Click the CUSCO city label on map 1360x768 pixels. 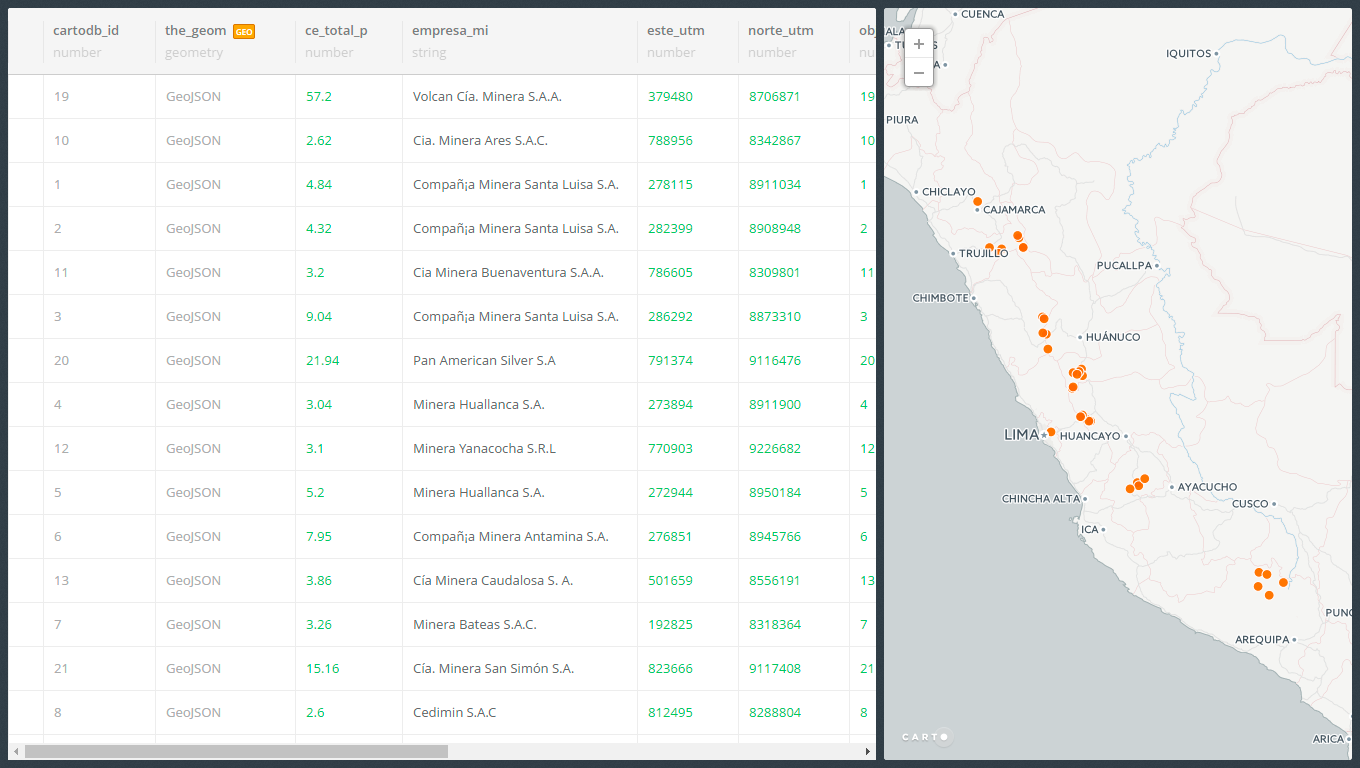coord(1250,504)
